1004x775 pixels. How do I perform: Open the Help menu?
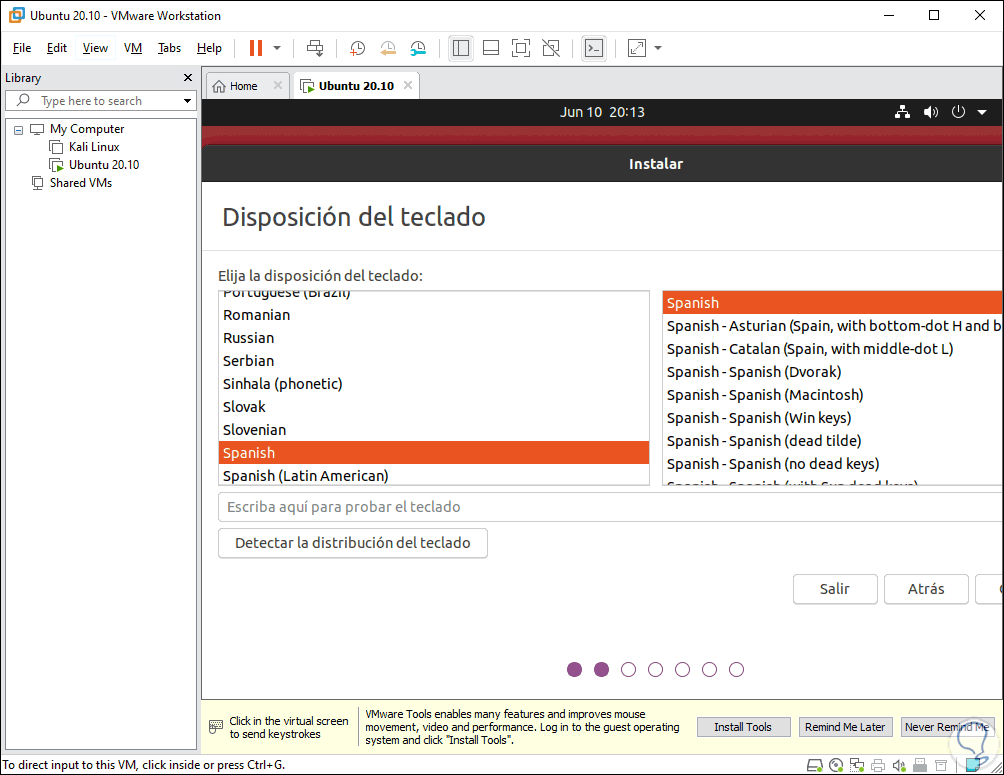[x=209, y=48]
